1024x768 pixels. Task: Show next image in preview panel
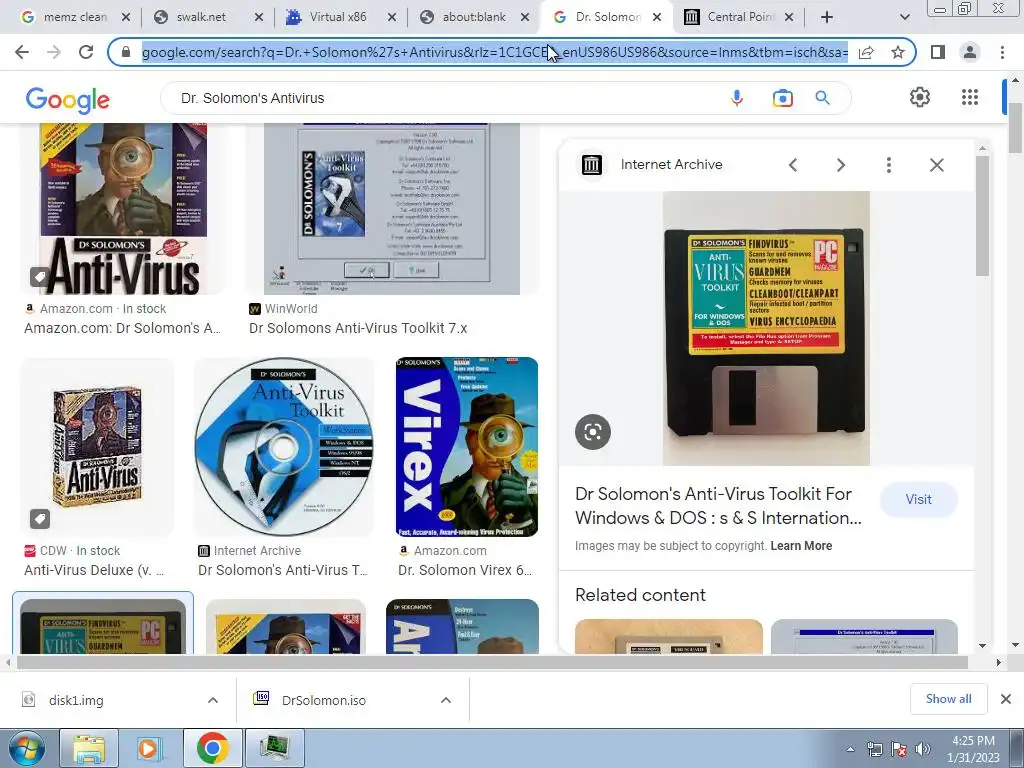coord(841,165)
